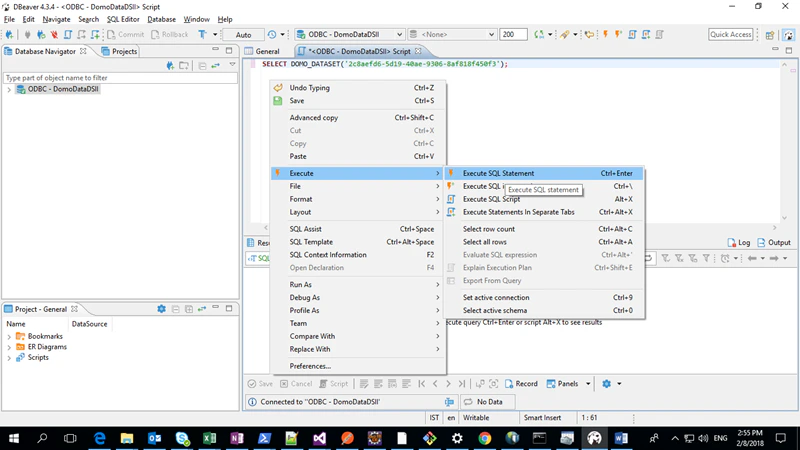
Task: Click the Rollback toolbar button
Action: click(x=170, y=35)
